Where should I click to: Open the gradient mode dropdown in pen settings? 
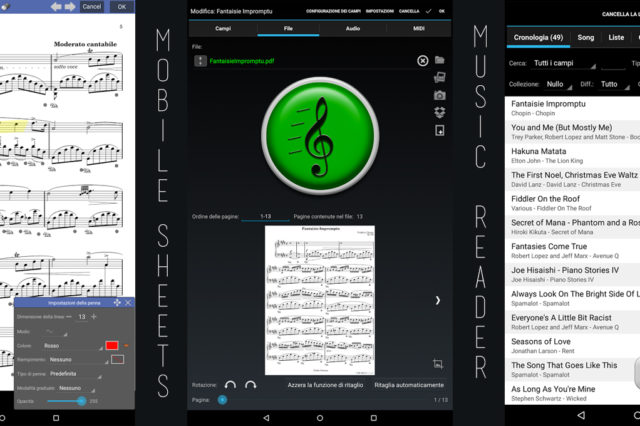[x=76, y=388]
